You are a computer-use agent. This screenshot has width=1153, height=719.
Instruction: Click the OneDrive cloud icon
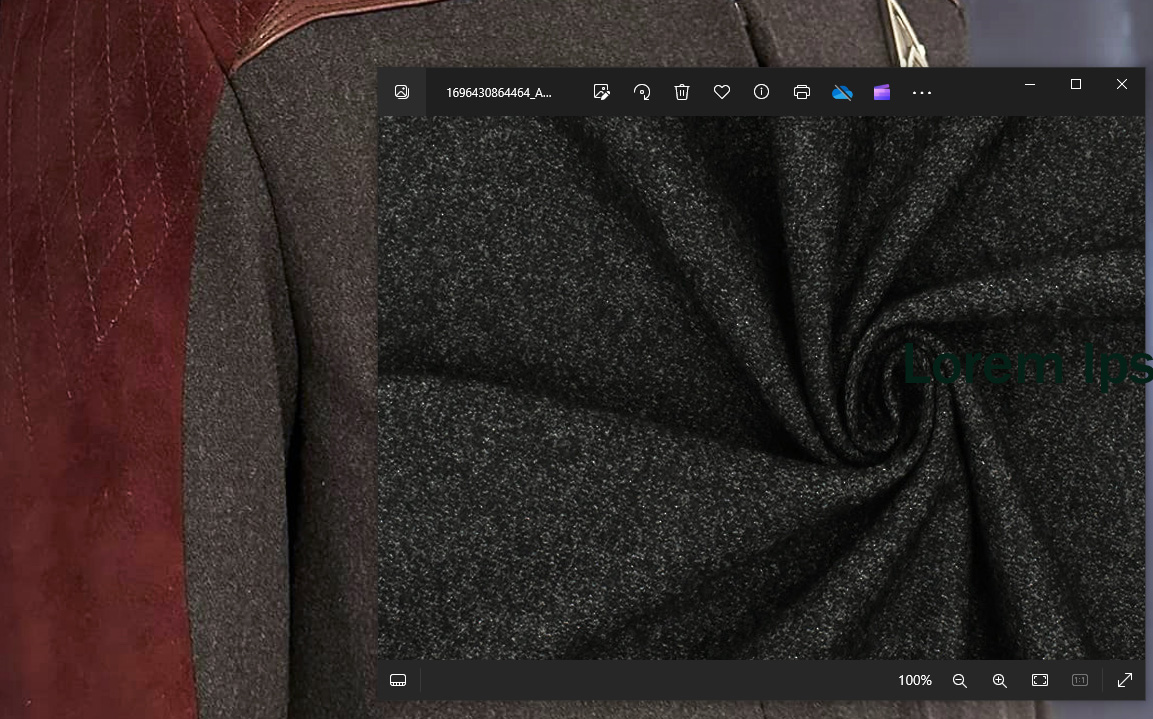click(842, 92)
